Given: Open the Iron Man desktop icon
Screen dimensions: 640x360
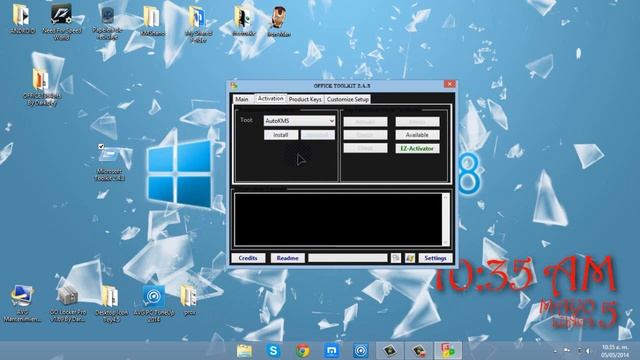Looking at the screenshot, I should (x=279, y=22).
